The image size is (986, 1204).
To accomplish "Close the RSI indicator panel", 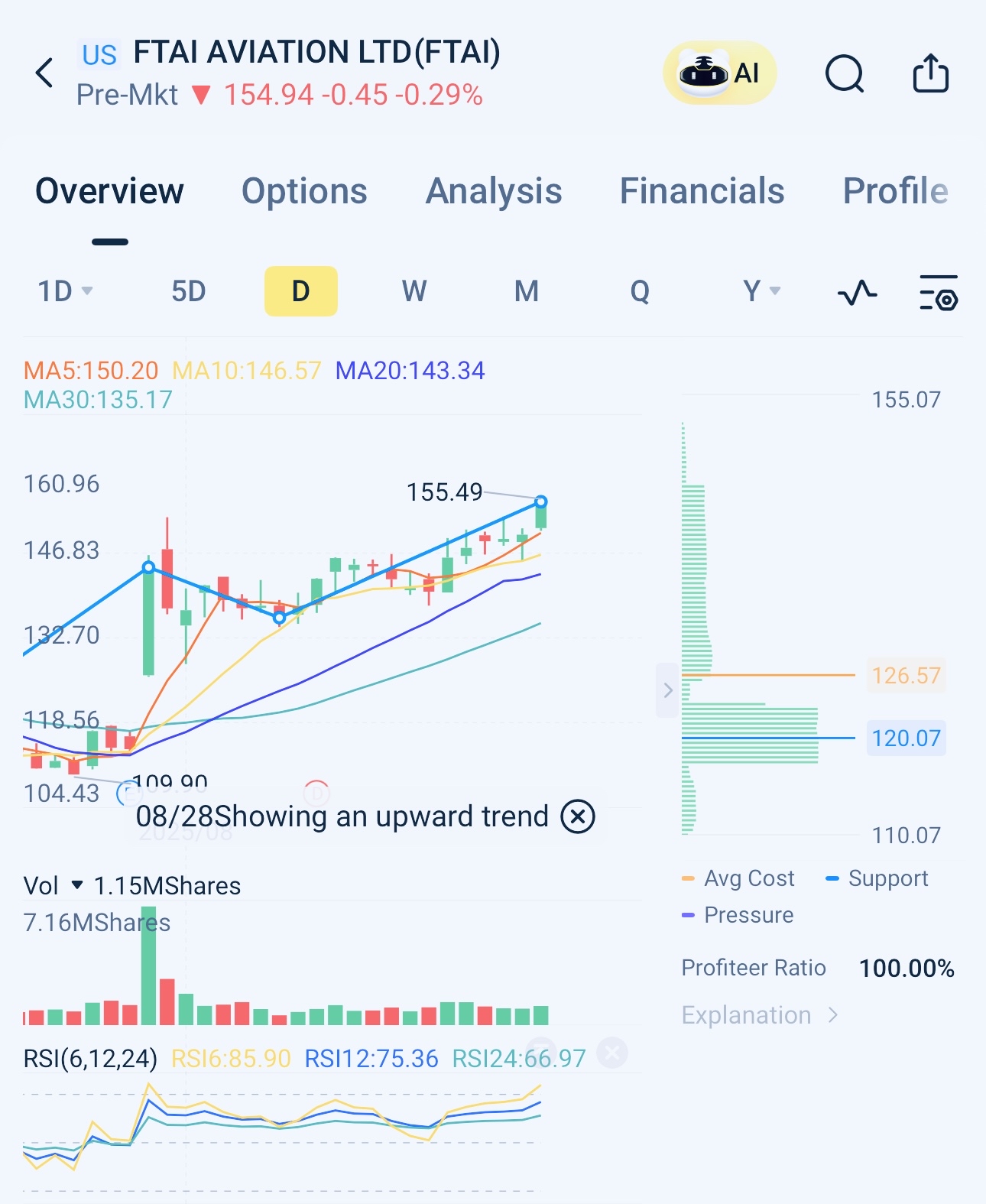I will coord(612,1053).
